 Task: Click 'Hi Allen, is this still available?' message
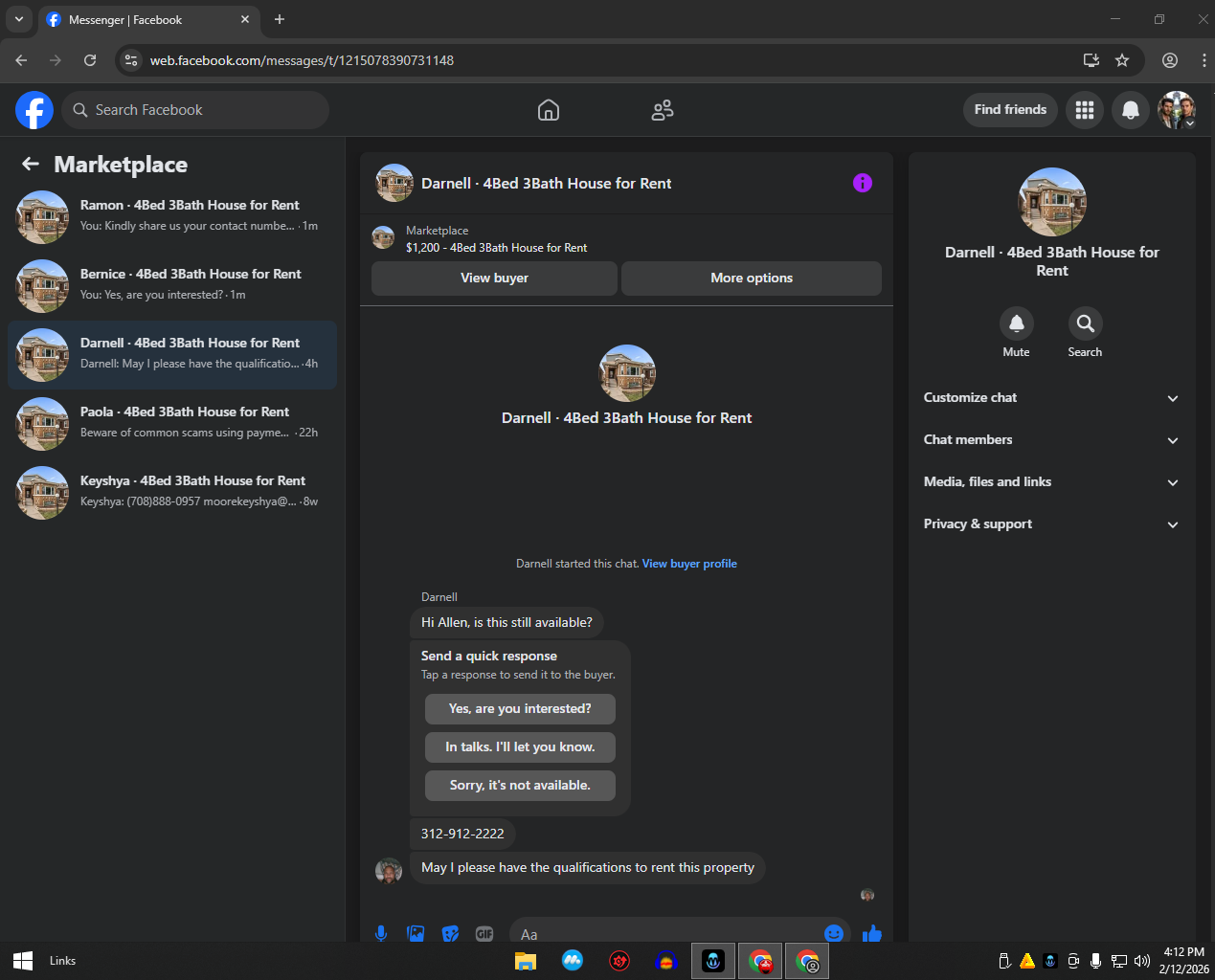coord(506,623)
